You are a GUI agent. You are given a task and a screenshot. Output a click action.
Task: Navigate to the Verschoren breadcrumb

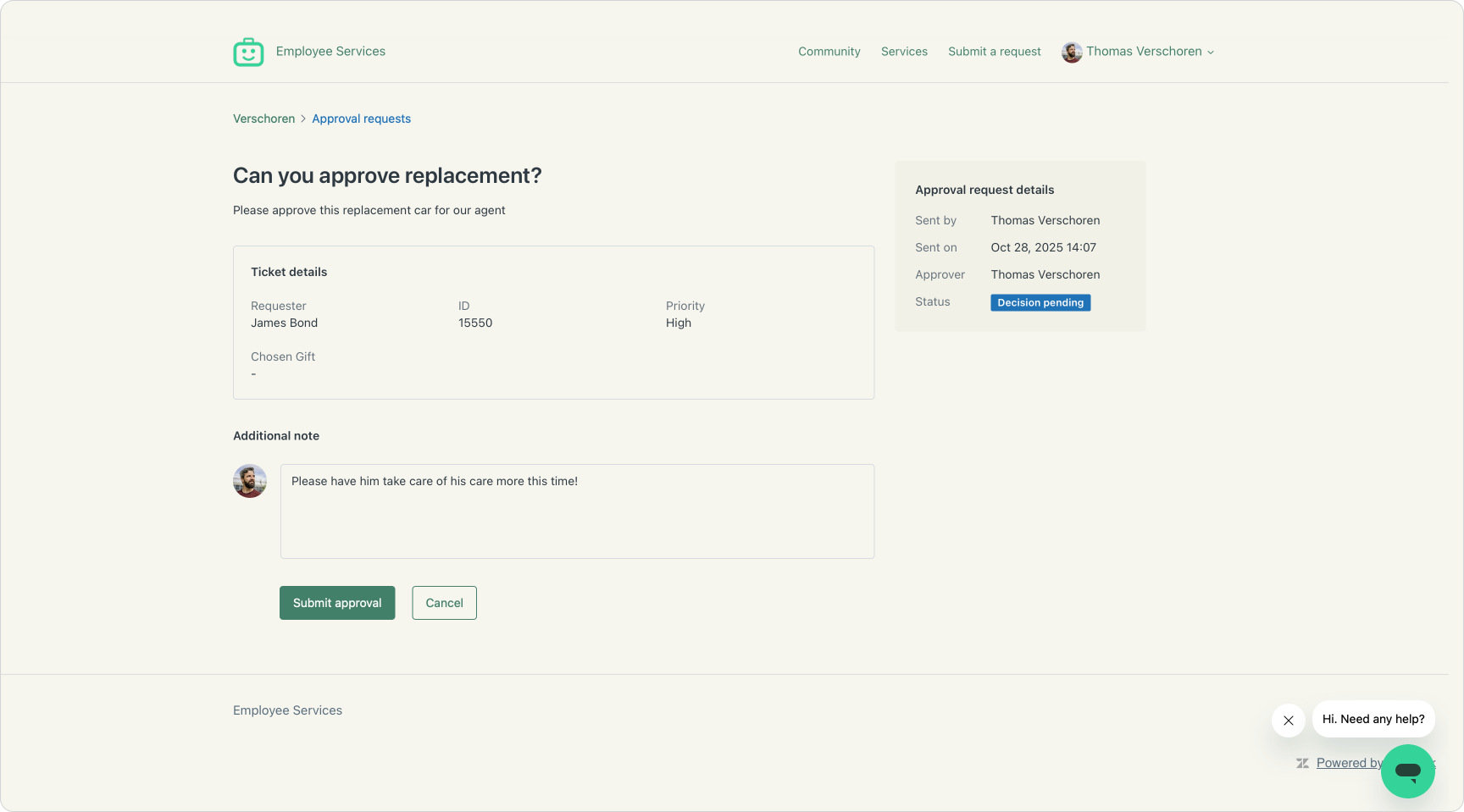click(263, 119)
